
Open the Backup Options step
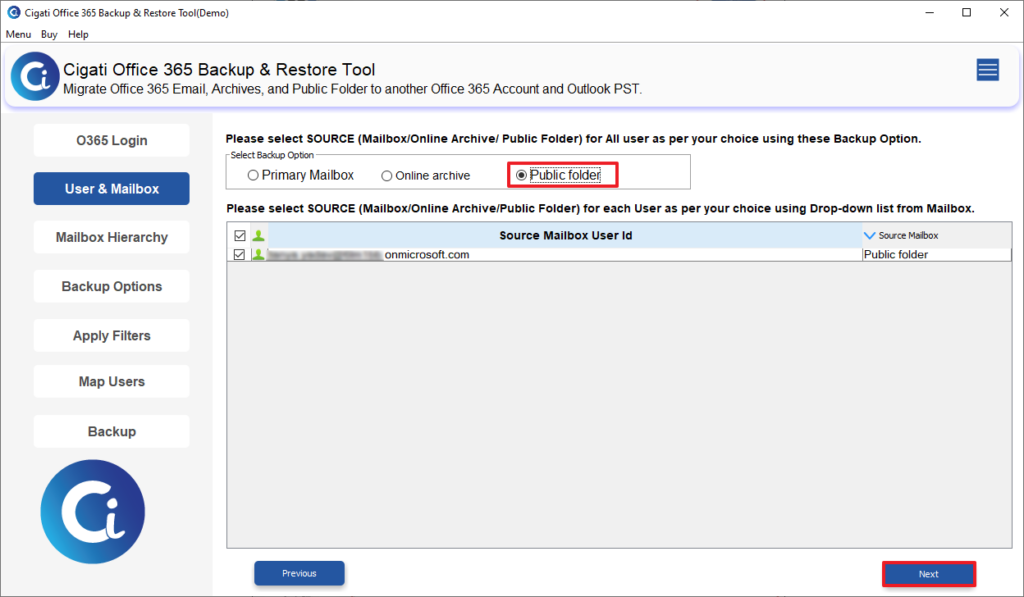click(x=112, y=286)
